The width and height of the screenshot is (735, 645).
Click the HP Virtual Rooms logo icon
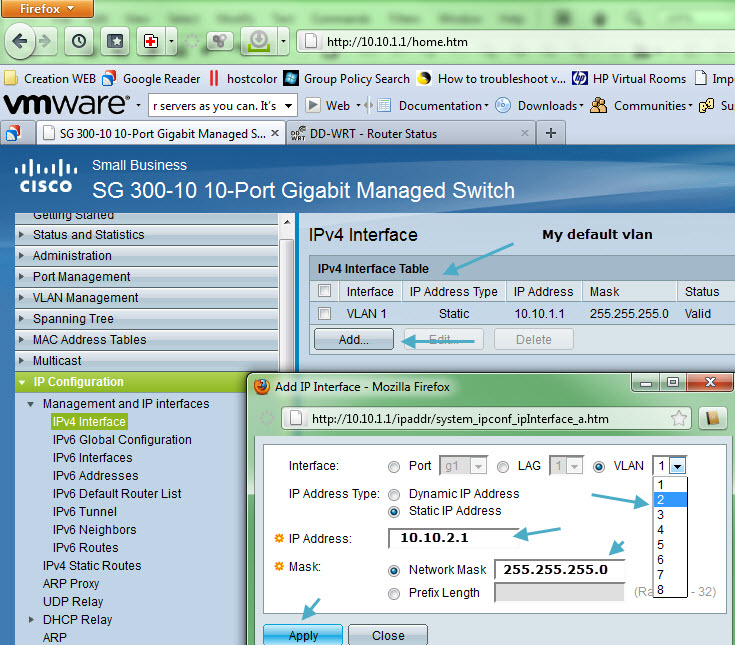coord(580,78)
